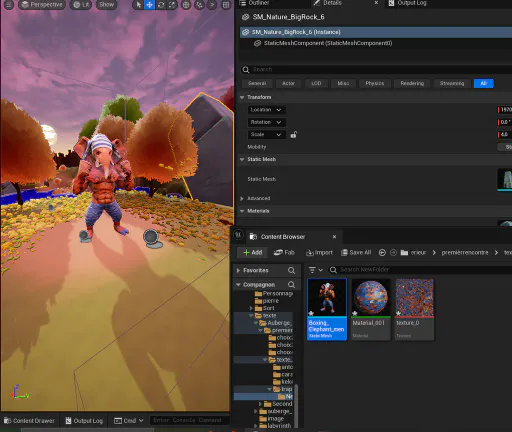Image resolution: width=512 pixels, height=432 pixels.
Task: Click the Unreal dock icon beside Content Browser tab
Action: tap(238, 235)
